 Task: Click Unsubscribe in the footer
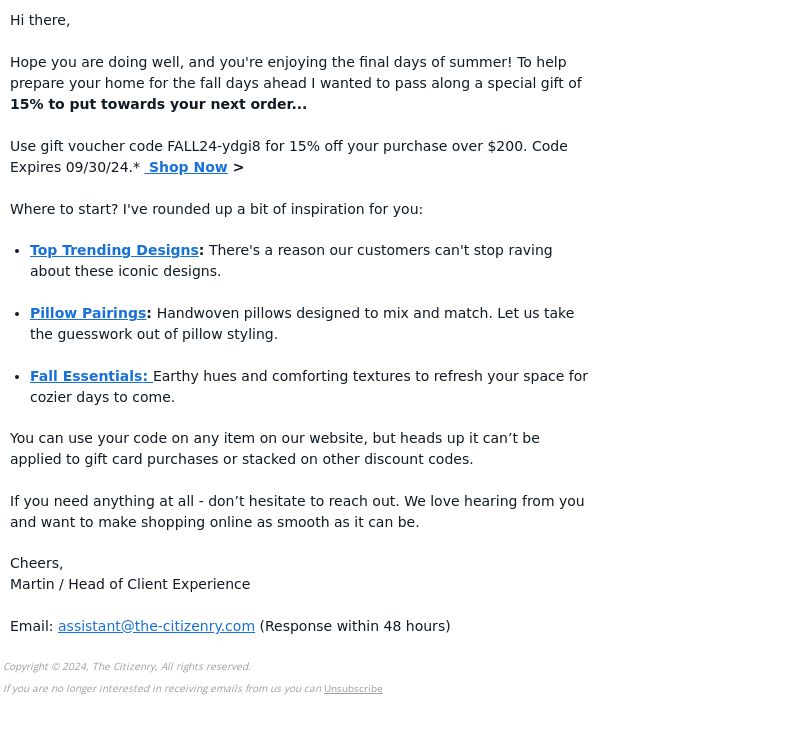353,689
